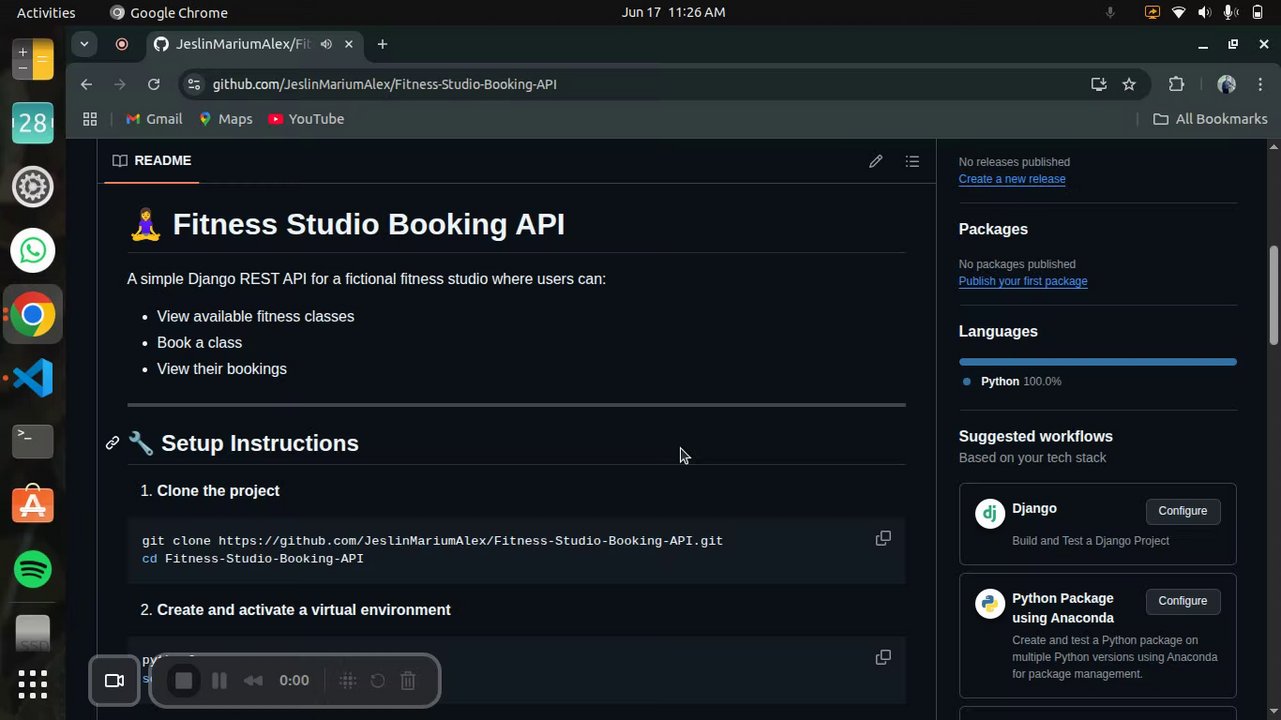
Task: Expand the tab search dropdown arrow
Action: (x=84, y=44)
